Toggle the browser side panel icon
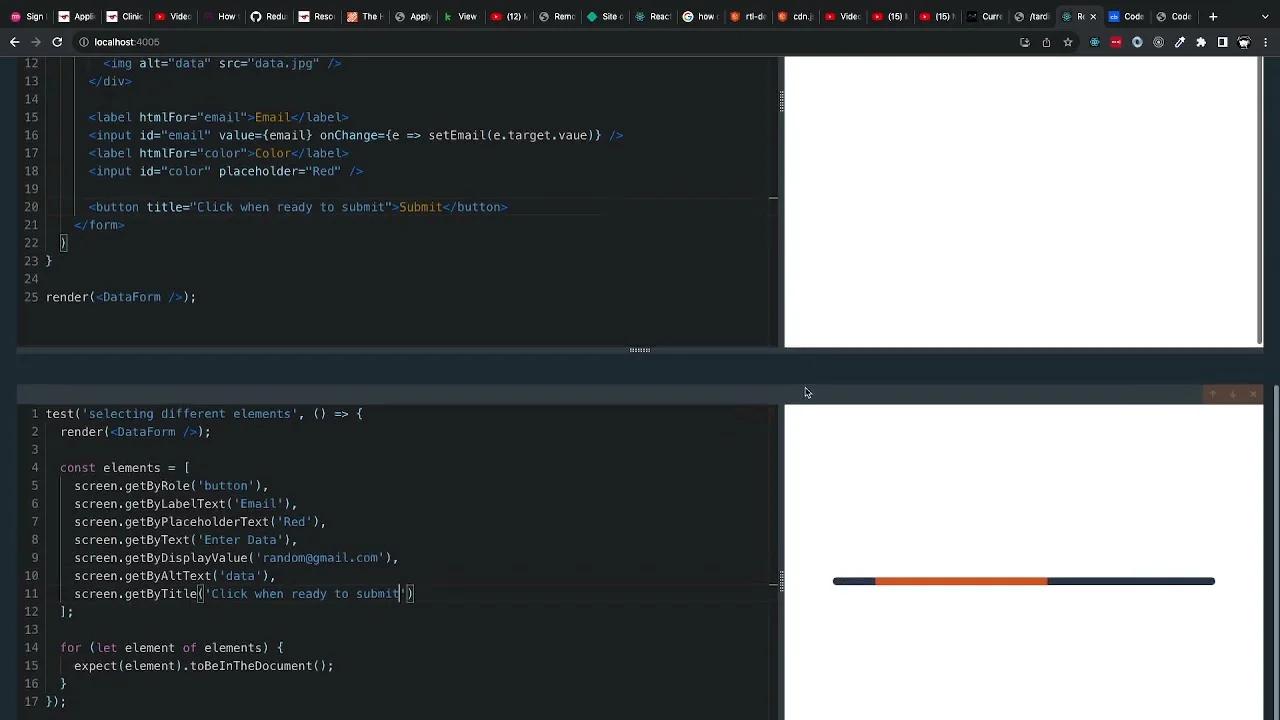 [1222, 42]
